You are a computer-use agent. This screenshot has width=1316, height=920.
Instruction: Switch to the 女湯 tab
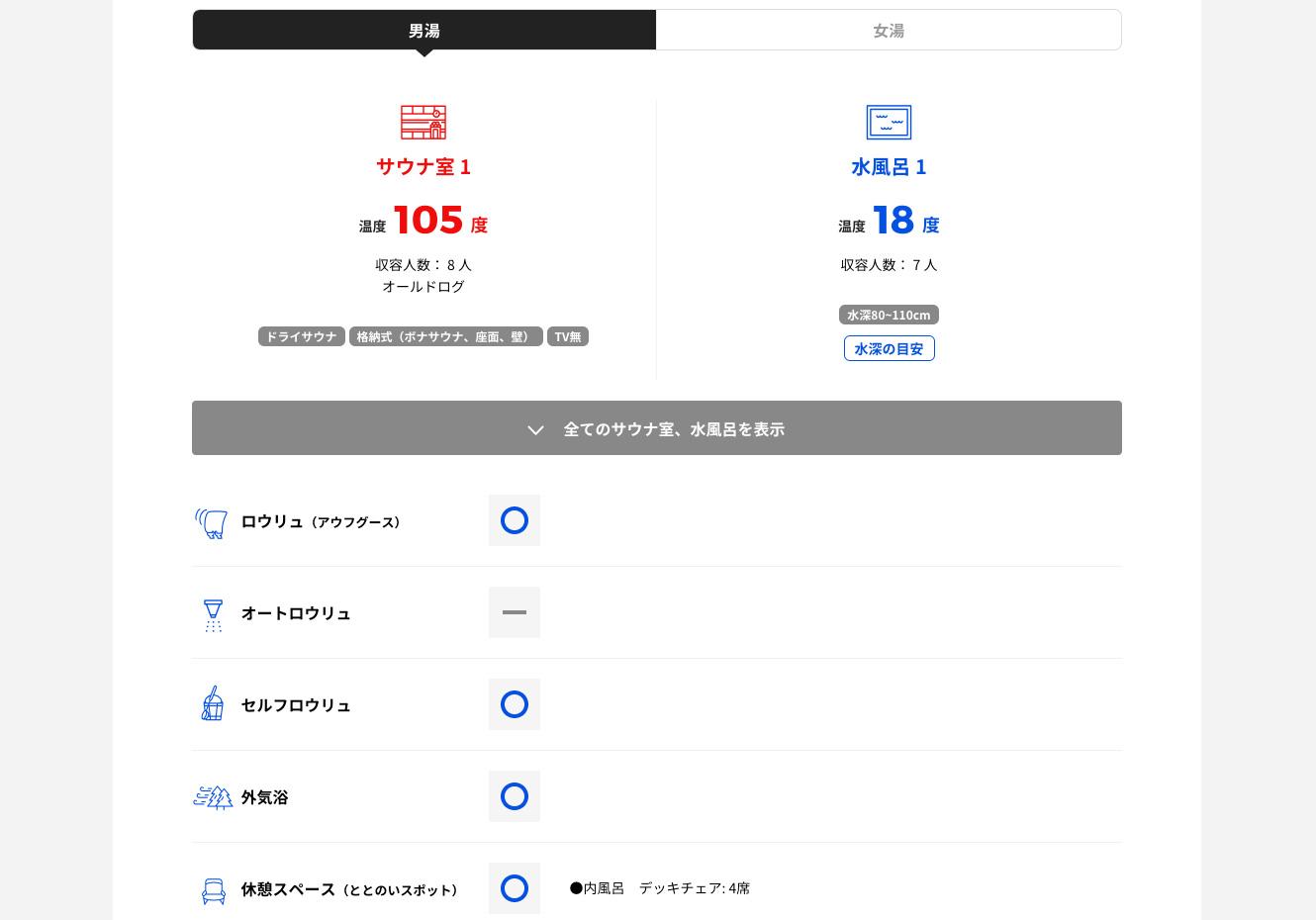[889, 30]
